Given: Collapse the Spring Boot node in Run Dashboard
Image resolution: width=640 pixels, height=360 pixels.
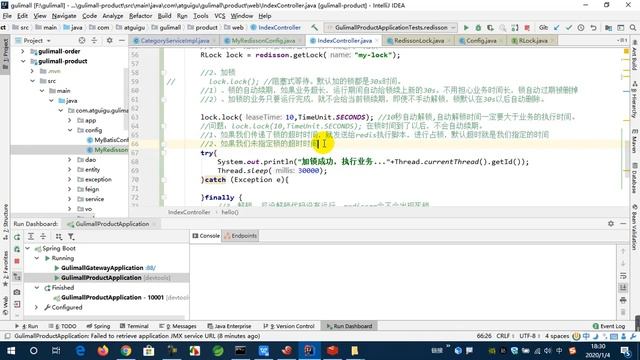Looking at the screenshot, I should click(x=28, y=248).
